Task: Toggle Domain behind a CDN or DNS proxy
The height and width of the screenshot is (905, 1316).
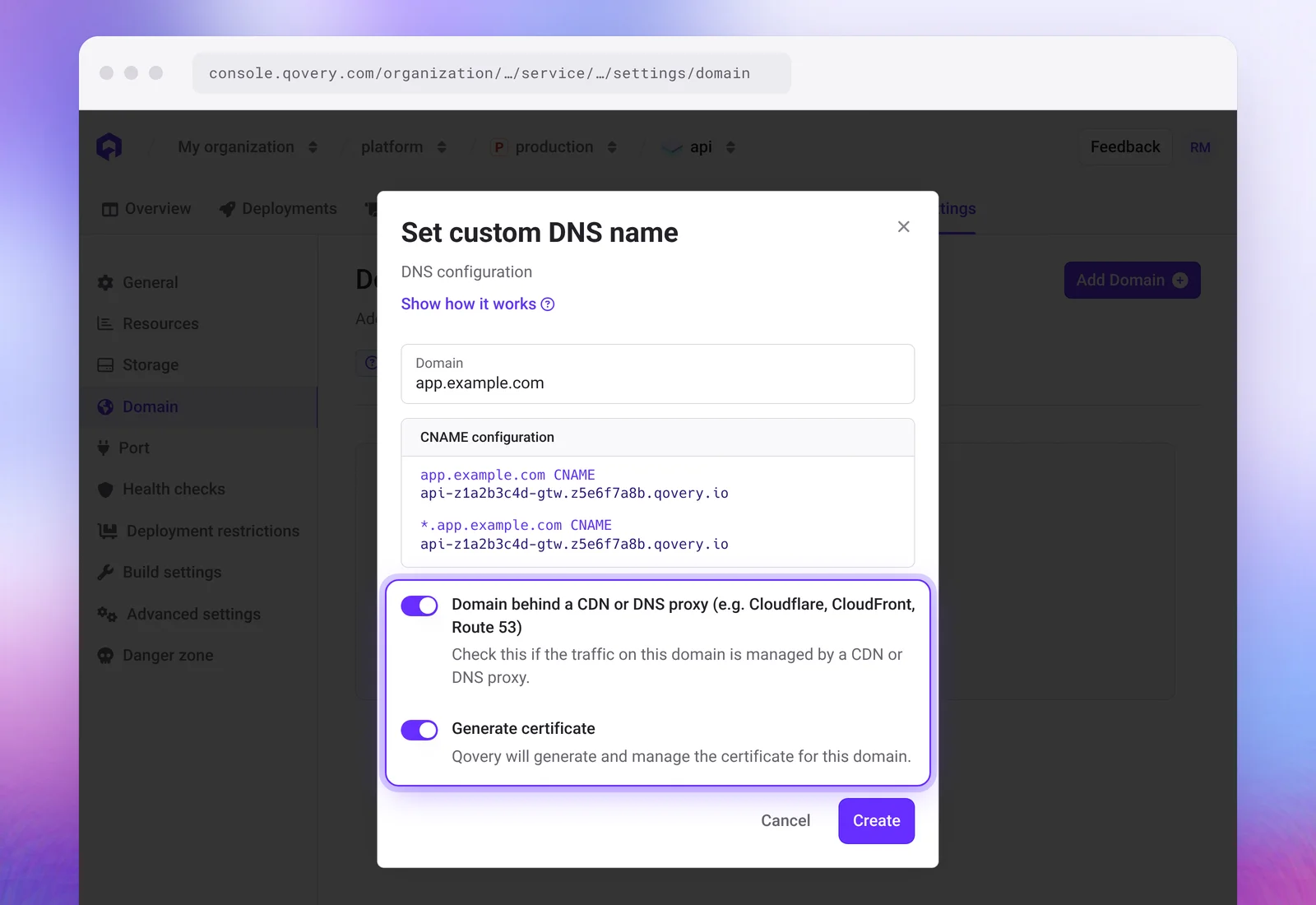Action: click(x=419, y=606)
